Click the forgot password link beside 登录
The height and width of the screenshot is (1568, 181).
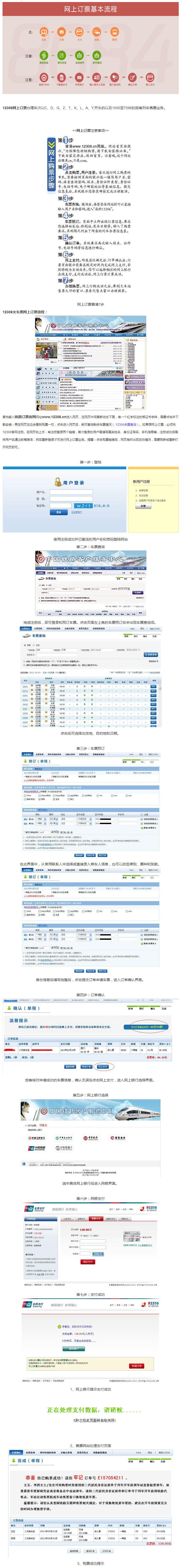[x=76, y=513]
